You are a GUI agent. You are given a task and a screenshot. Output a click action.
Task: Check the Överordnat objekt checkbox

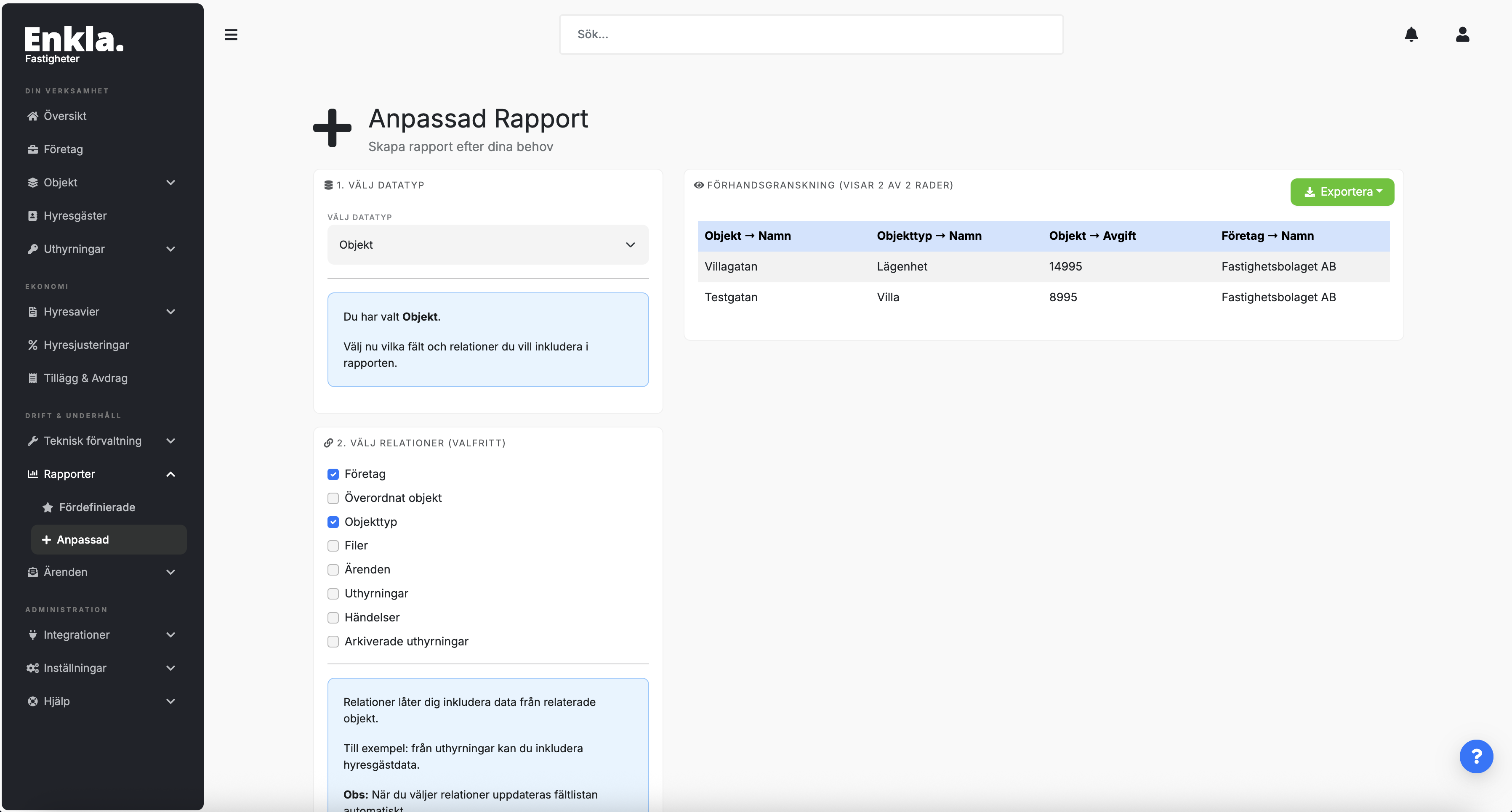coord(333,498)
